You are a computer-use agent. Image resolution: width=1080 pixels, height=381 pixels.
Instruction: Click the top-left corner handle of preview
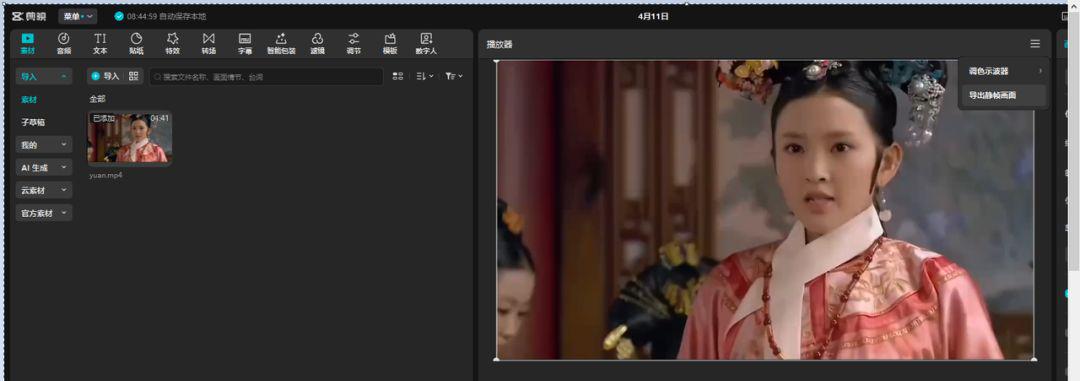tap(497, 61)
